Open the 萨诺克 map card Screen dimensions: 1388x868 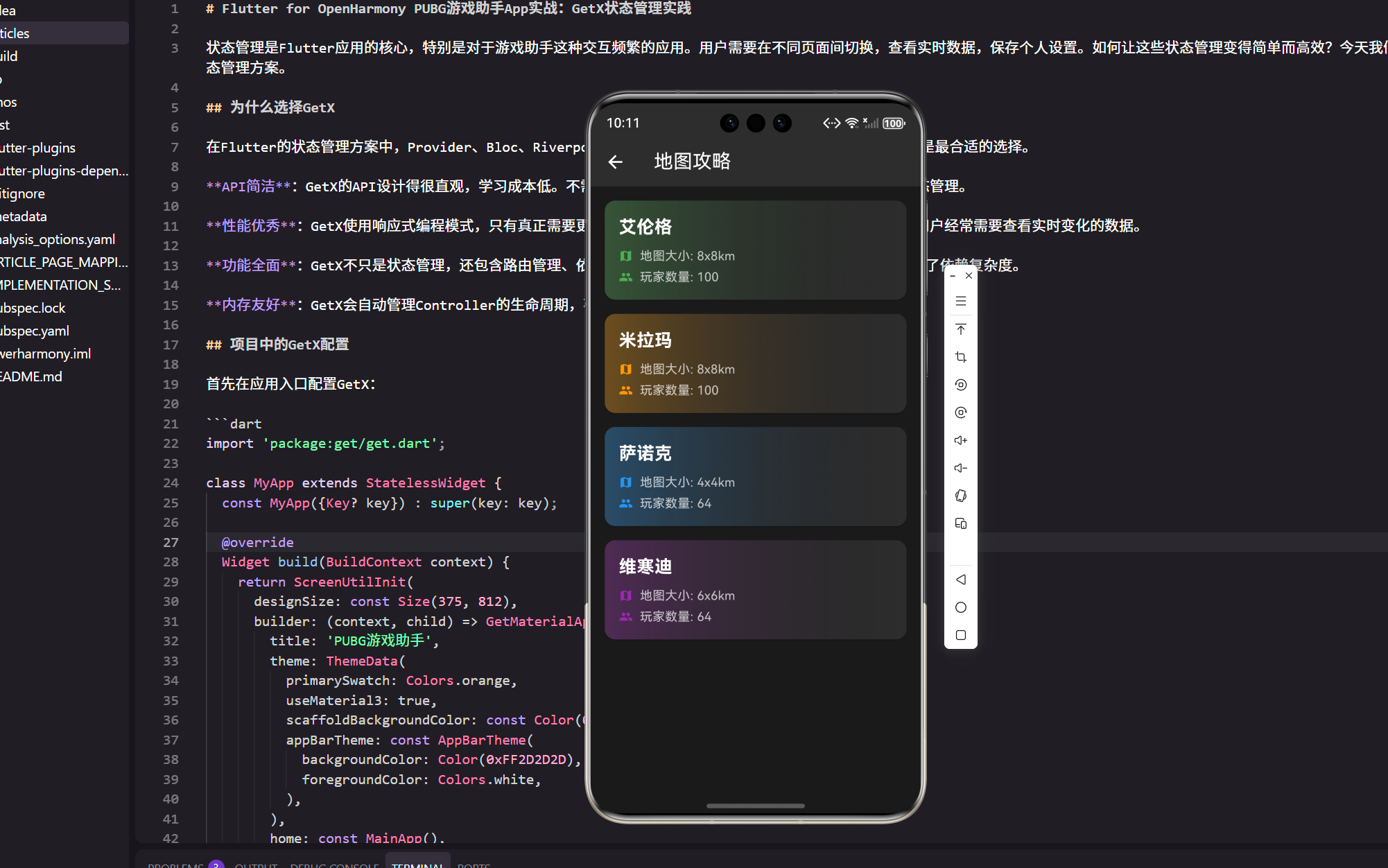(755, 476)
